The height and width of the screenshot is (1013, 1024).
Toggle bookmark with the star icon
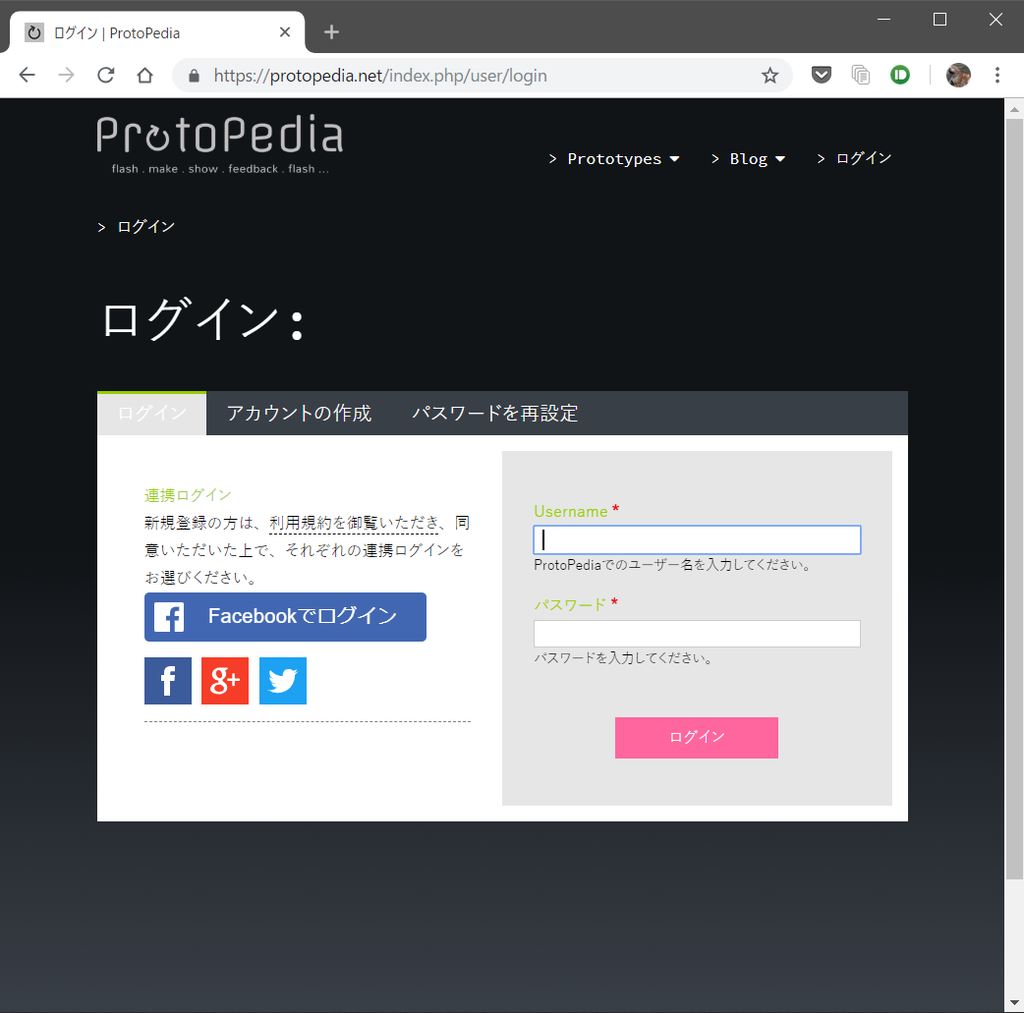[770, 75]
